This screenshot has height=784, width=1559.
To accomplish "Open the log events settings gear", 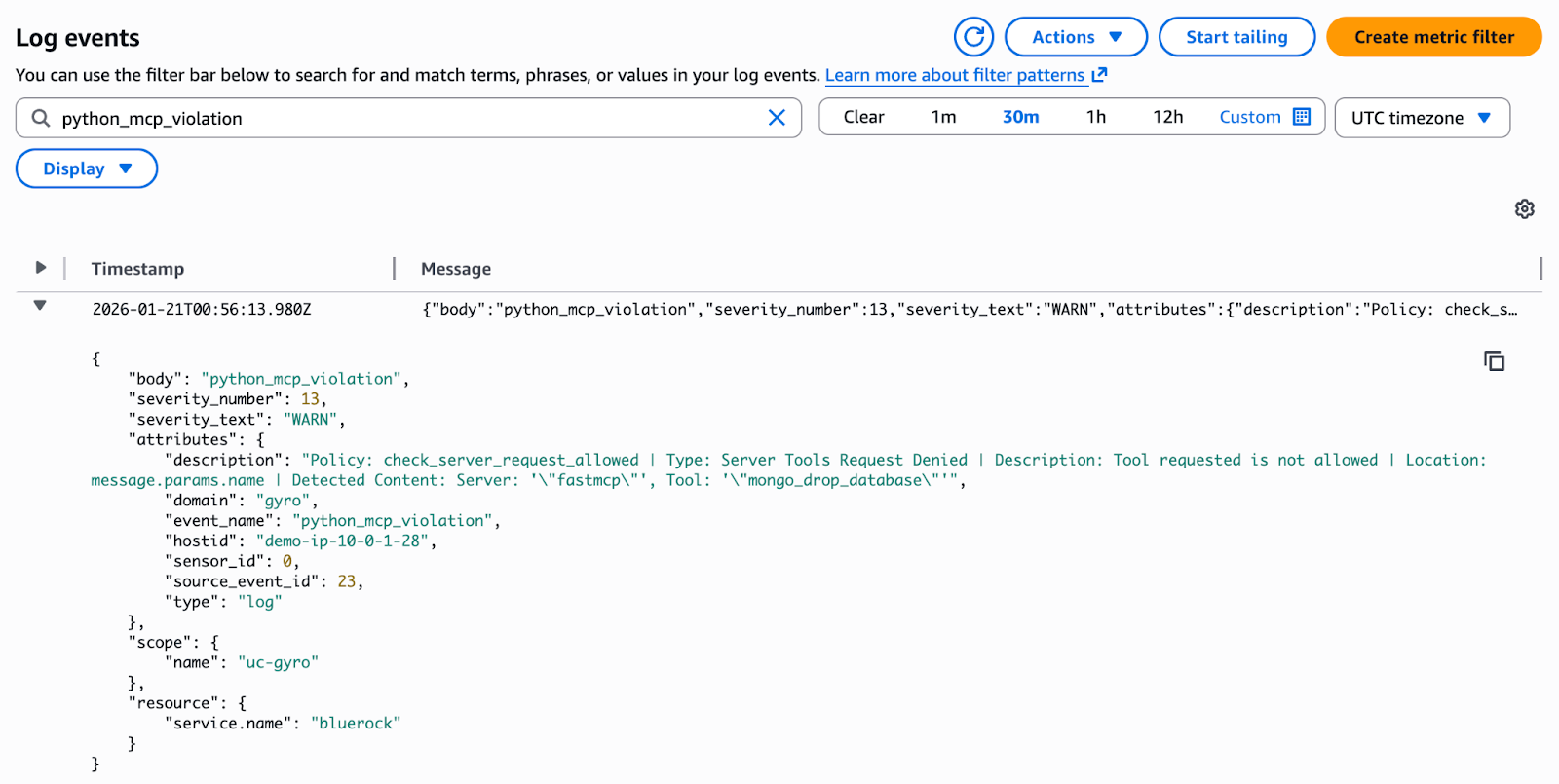I will pyautogui.click(x=1524, y=209).
